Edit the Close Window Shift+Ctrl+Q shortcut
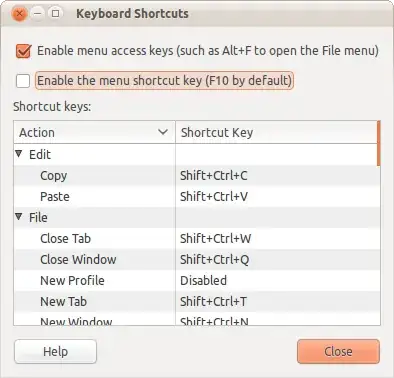The width and height of the screenshot is (394, 378). (215, 260)
